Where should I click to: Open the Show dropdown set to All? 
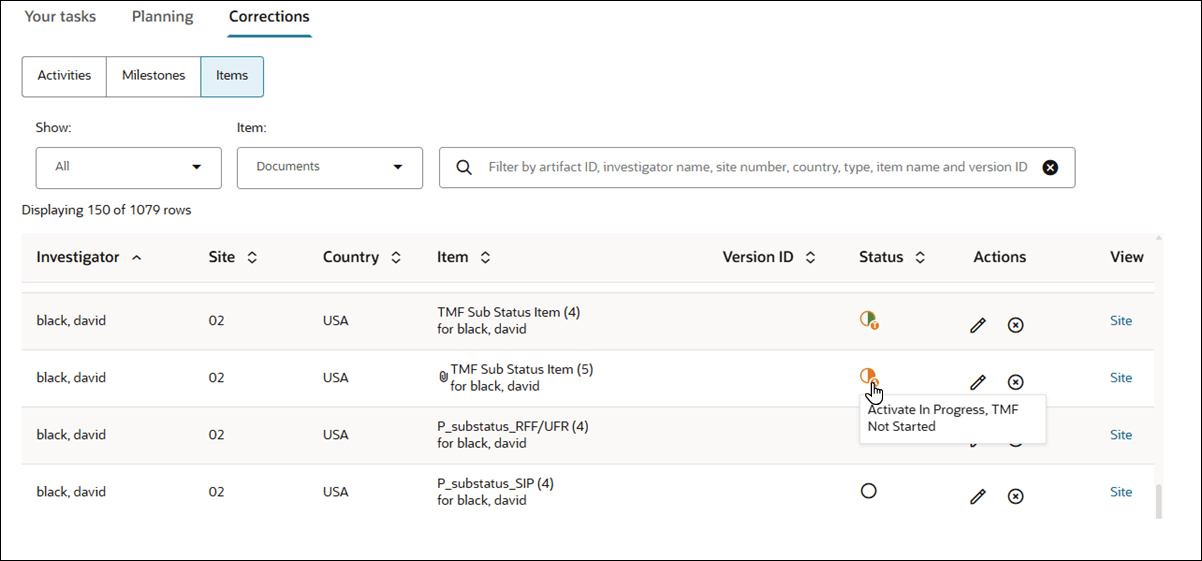(x=128, y=167)
